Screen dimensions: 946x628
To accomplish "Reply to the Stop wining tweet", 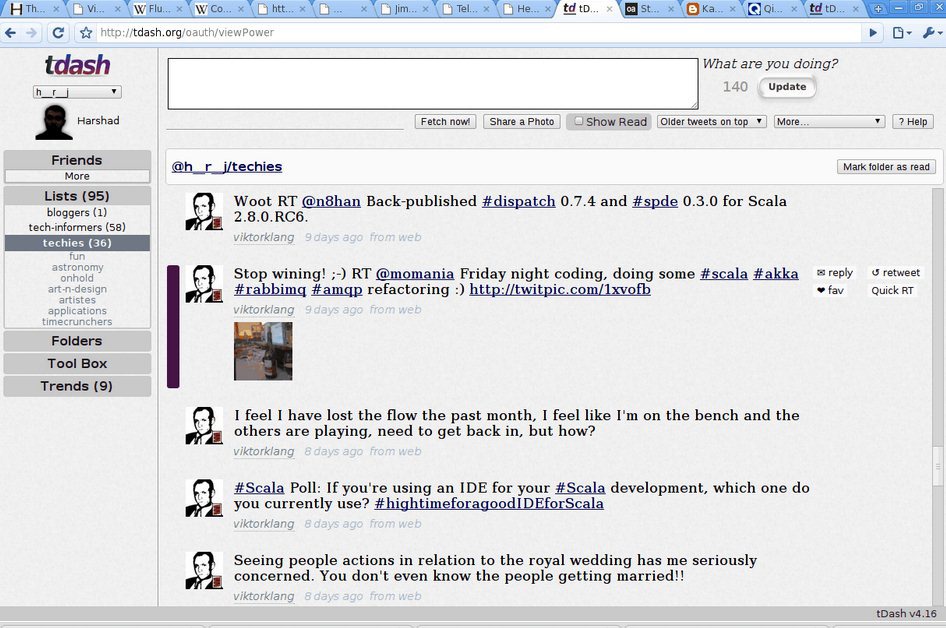I will click(835, 273).
